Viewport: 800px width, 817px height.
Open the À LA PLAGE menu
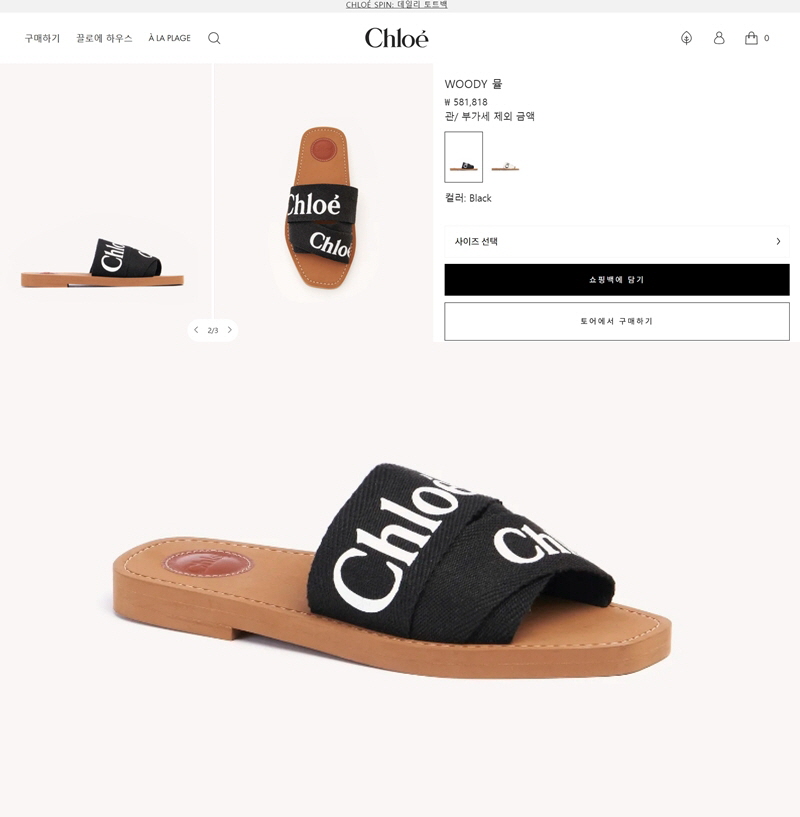point(169,38)
